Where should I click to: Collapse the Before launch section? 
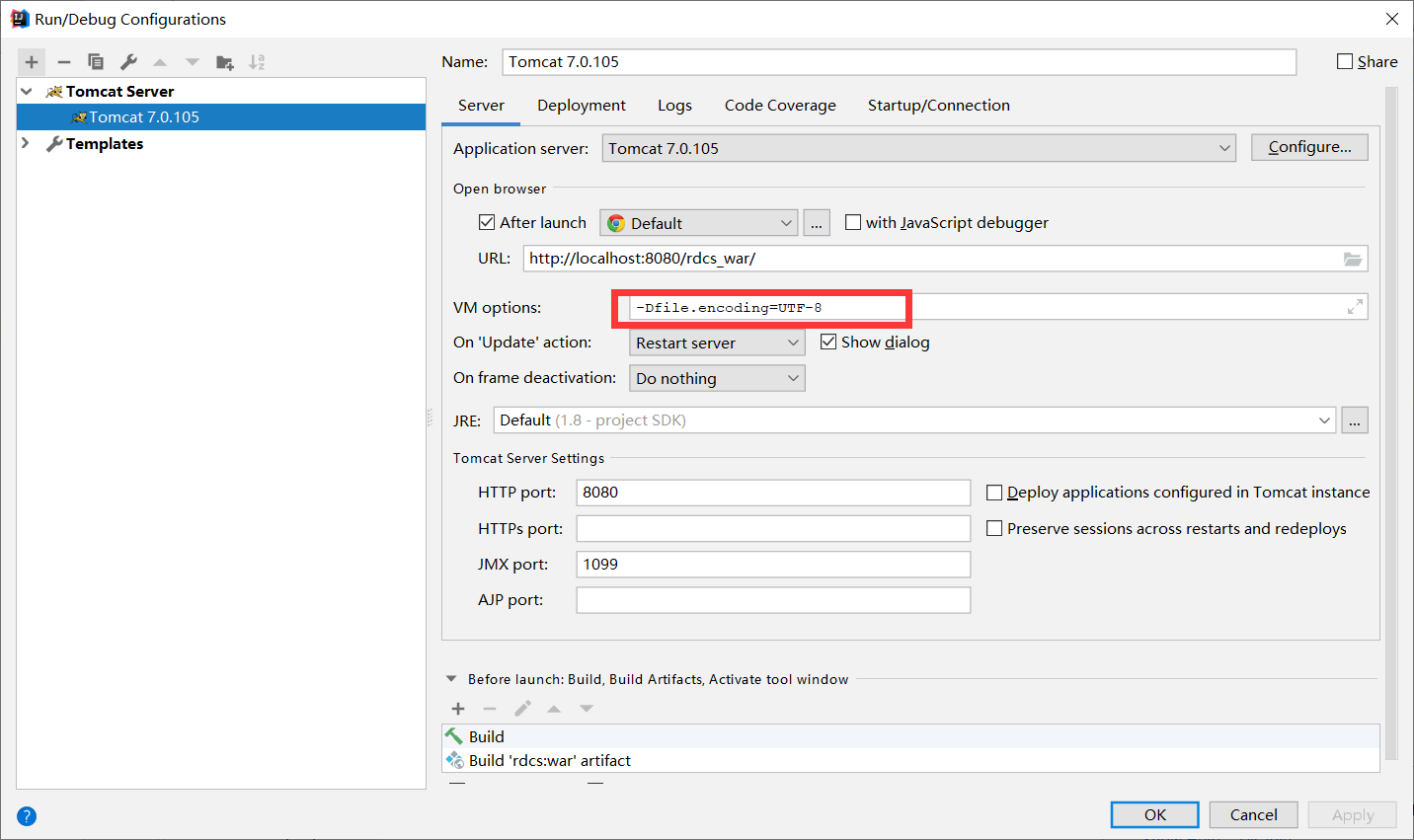pyautogui.click(x=451, y=679)
